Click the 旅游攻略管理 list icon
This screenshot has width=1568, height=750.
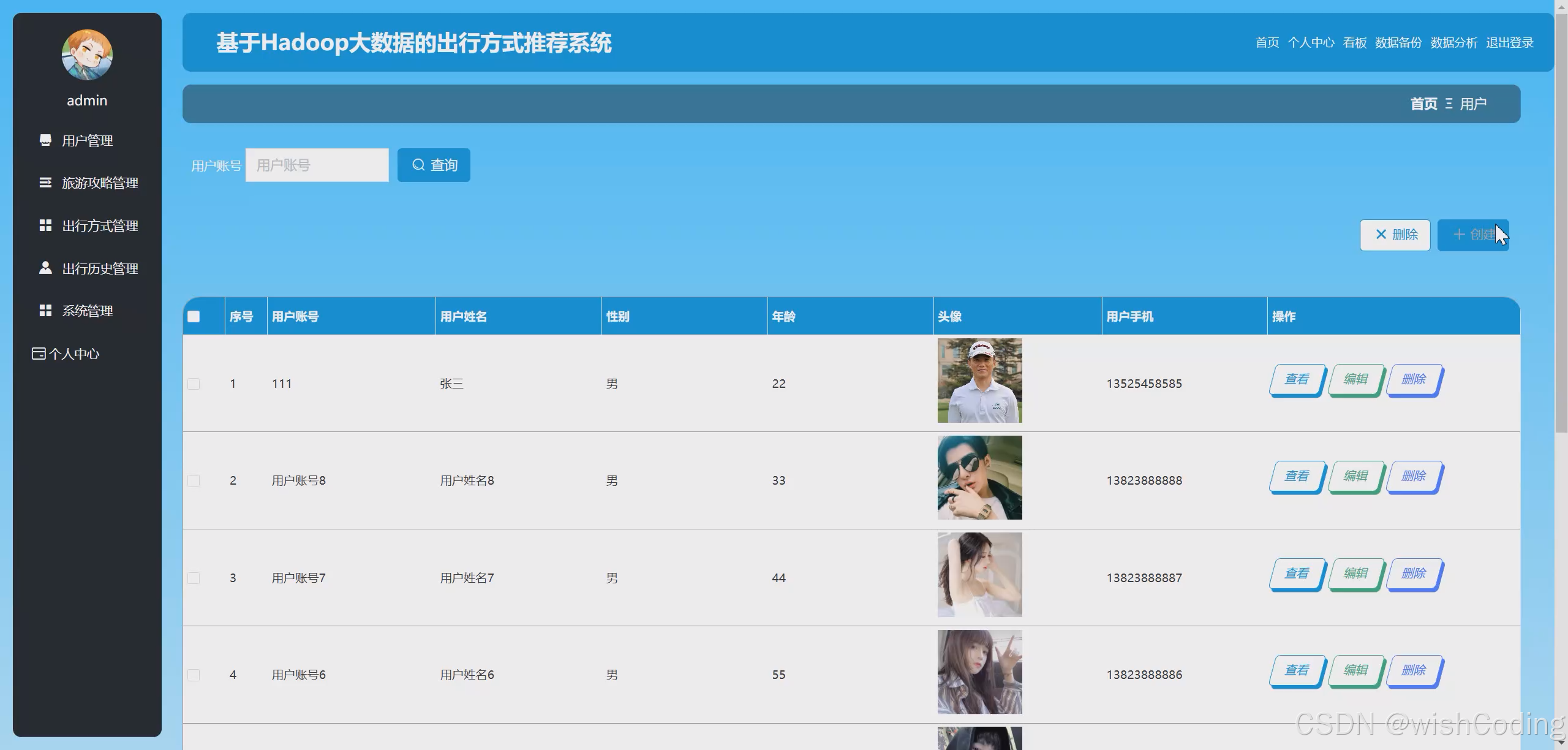click(45, 183)
